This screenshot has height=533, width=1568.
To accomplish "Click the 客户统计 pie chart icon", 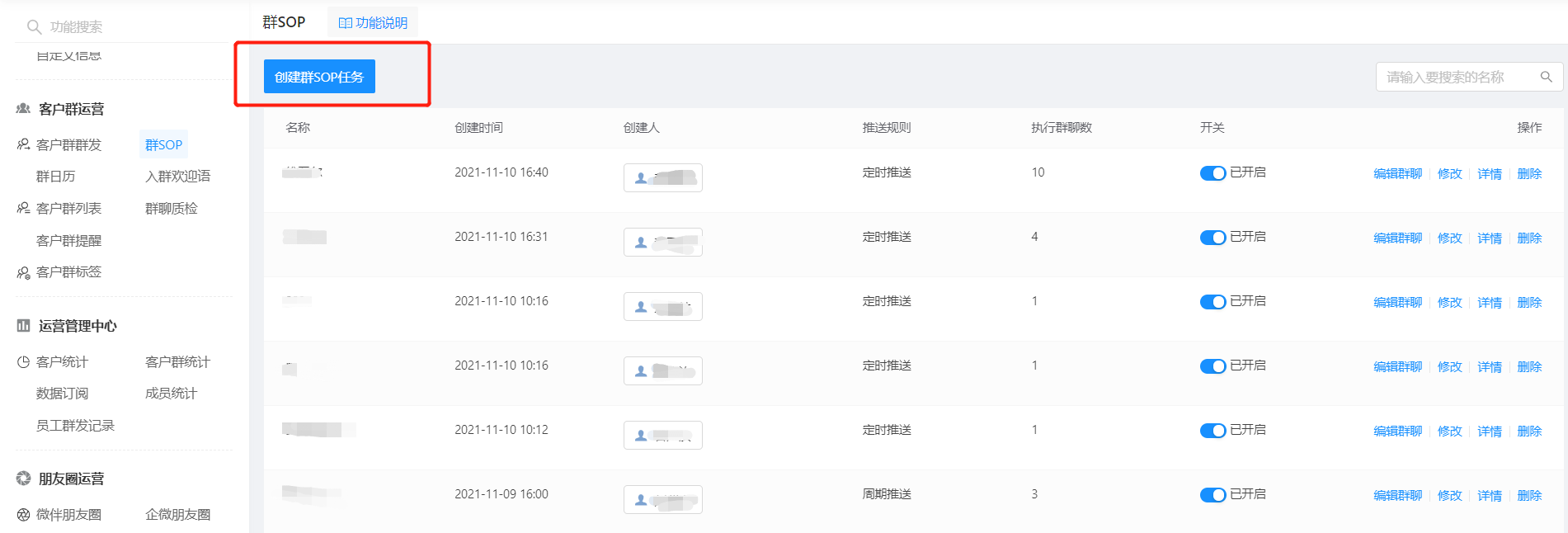I will coord(23,362).
